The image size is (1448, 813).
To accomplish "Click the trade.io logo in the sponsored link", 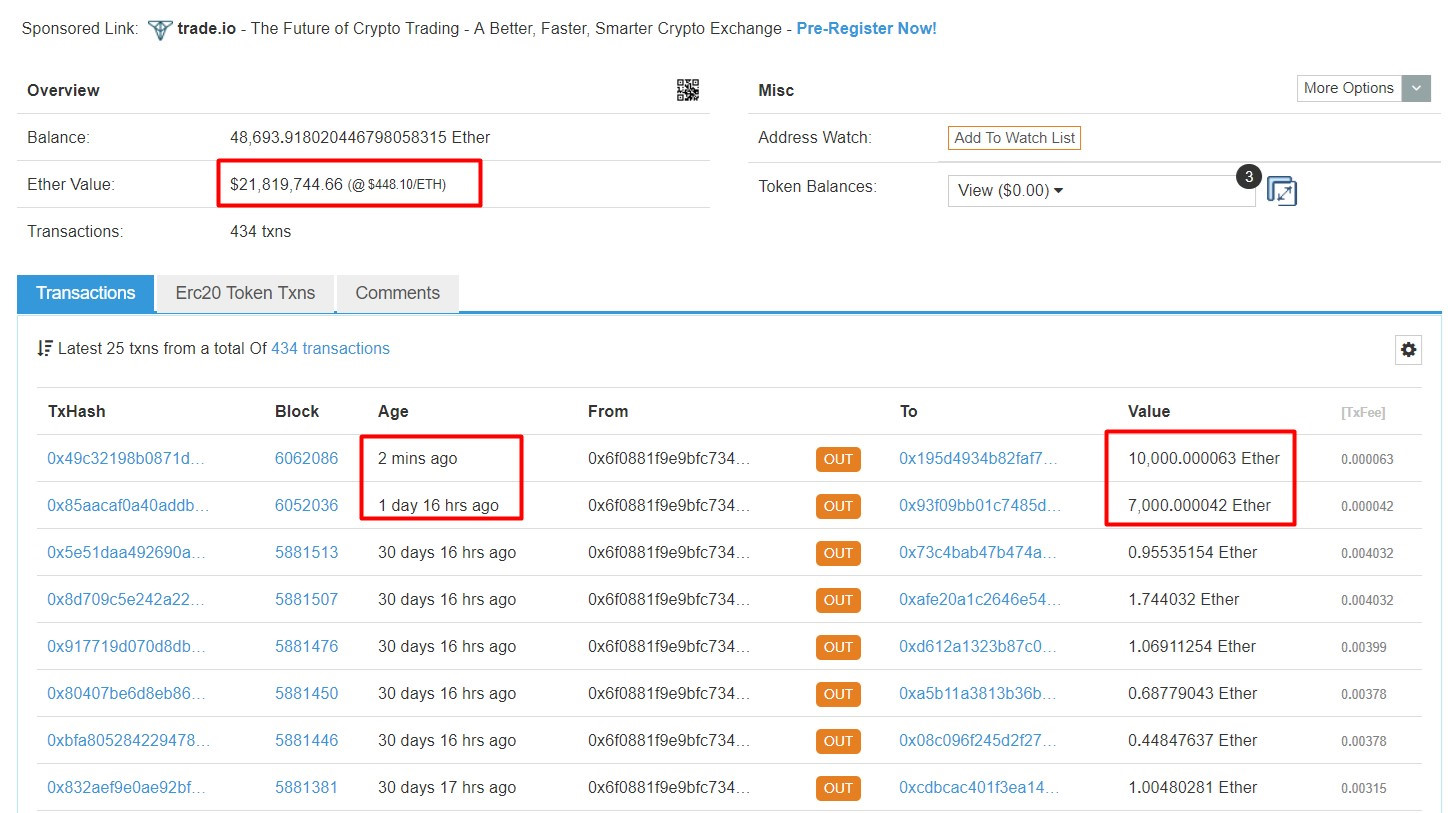I will 158,29.
